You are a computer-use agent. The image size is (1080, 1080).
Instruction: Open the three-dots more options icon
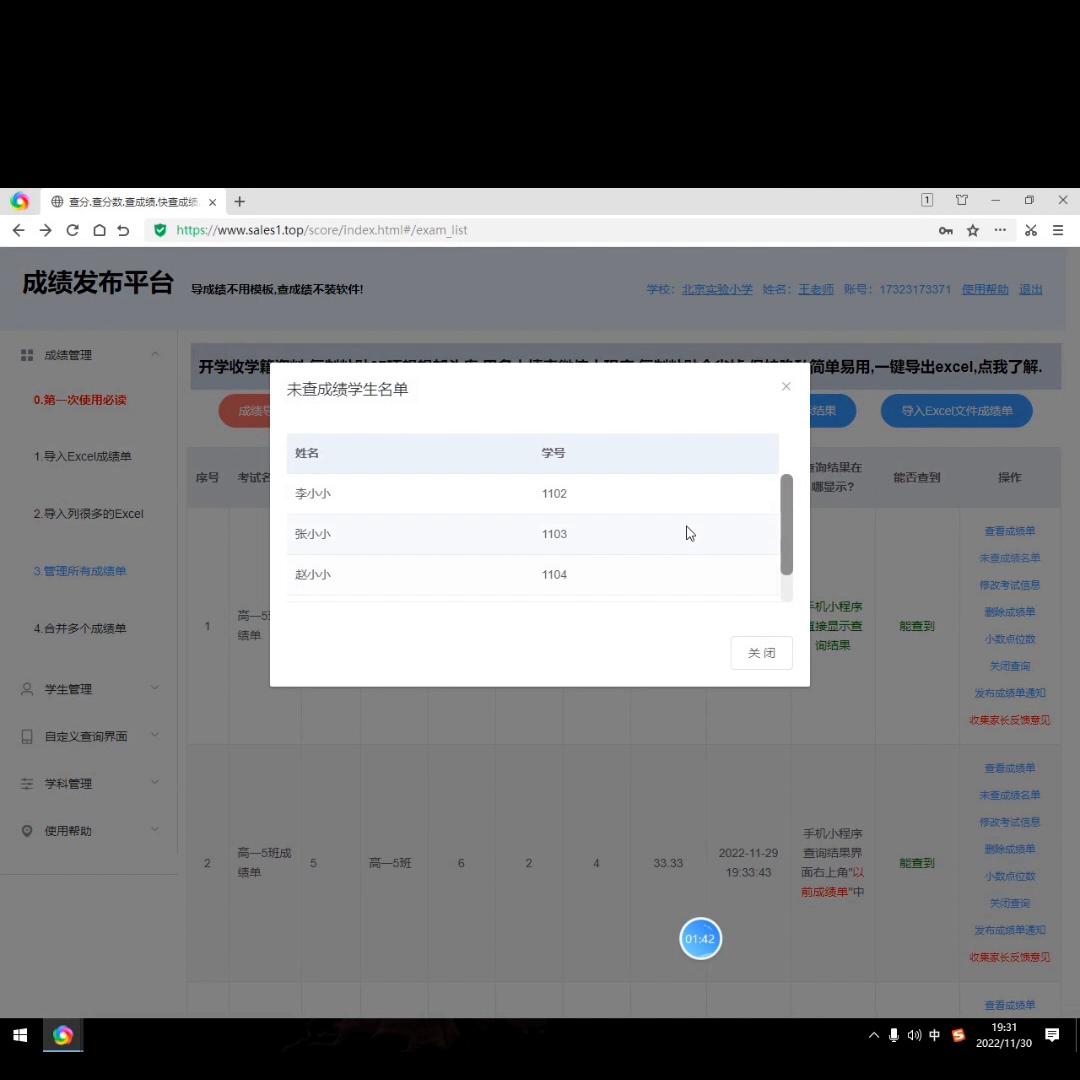pos(1000,229)
